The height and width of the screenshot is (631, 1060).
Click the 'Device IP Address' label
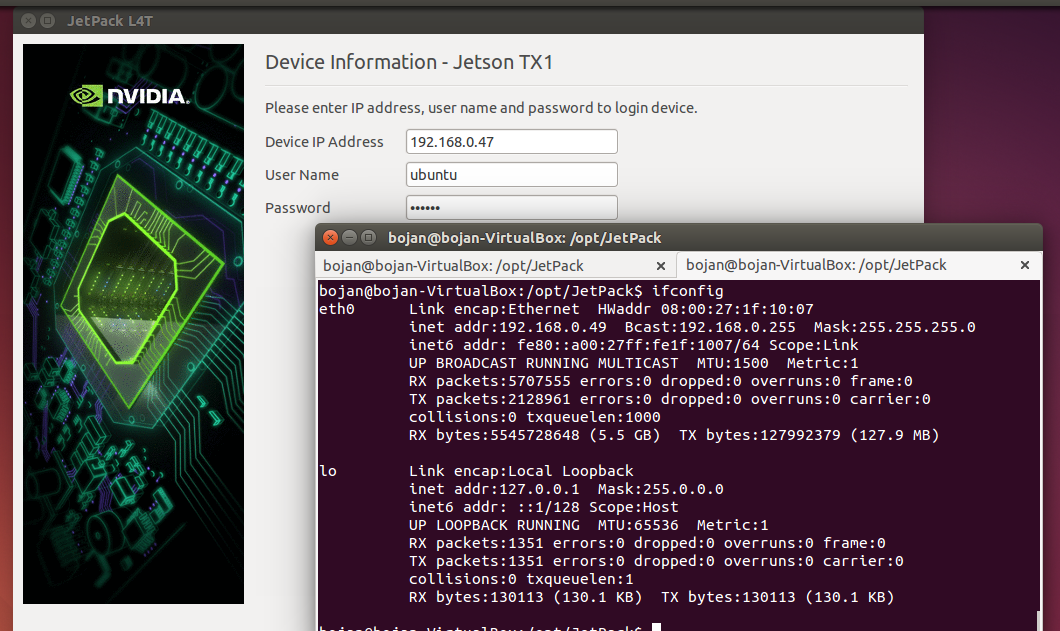point(324,142)
